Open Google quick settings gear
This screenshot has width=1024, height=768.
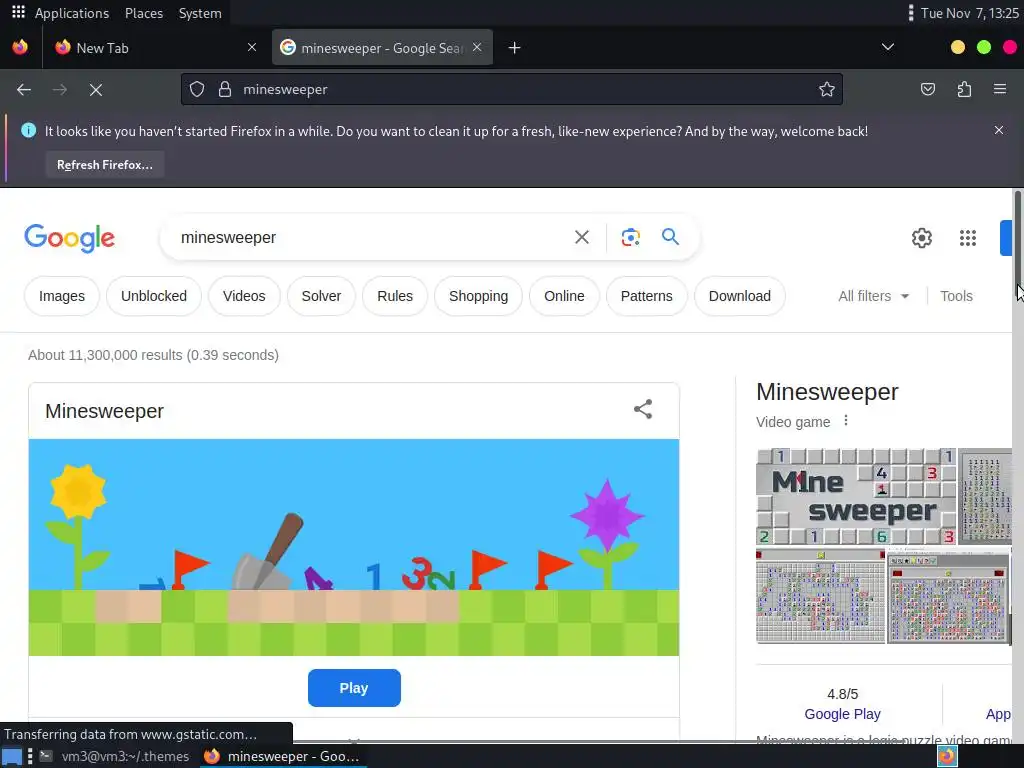point(921,238)
